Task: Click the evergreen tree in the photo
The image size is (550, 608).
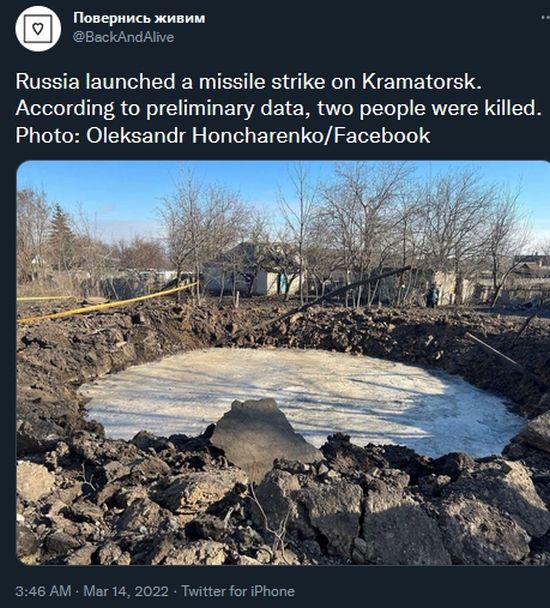Action: click(62, 237)
